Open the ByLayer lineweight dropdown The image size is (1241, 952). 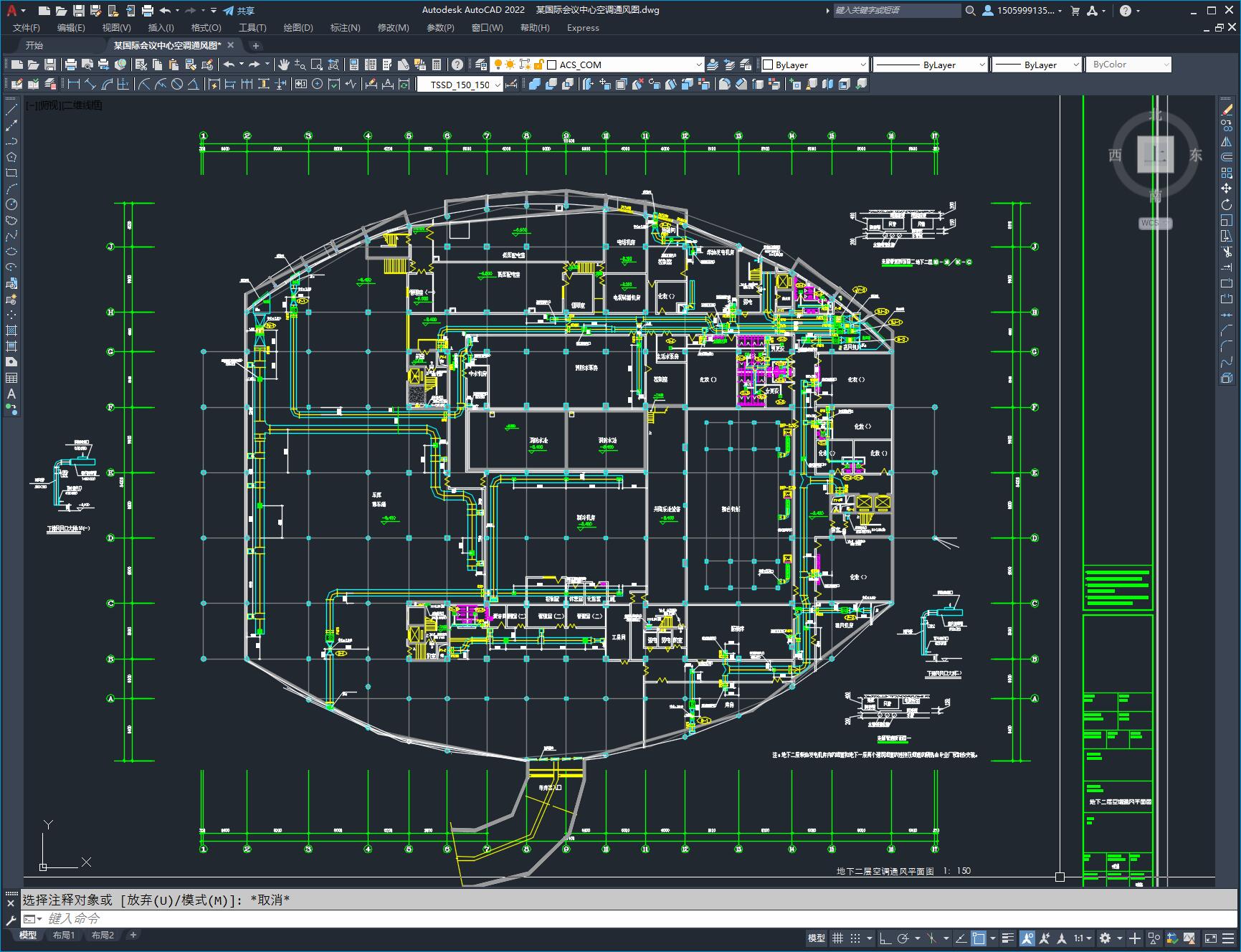1075,65
